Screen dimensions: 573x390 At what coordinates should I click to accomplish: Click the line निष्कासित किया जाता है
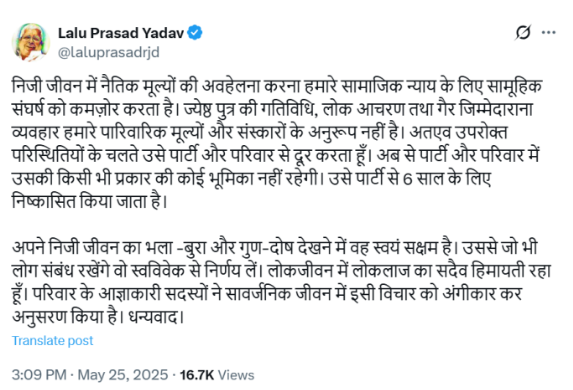point(90,202)
